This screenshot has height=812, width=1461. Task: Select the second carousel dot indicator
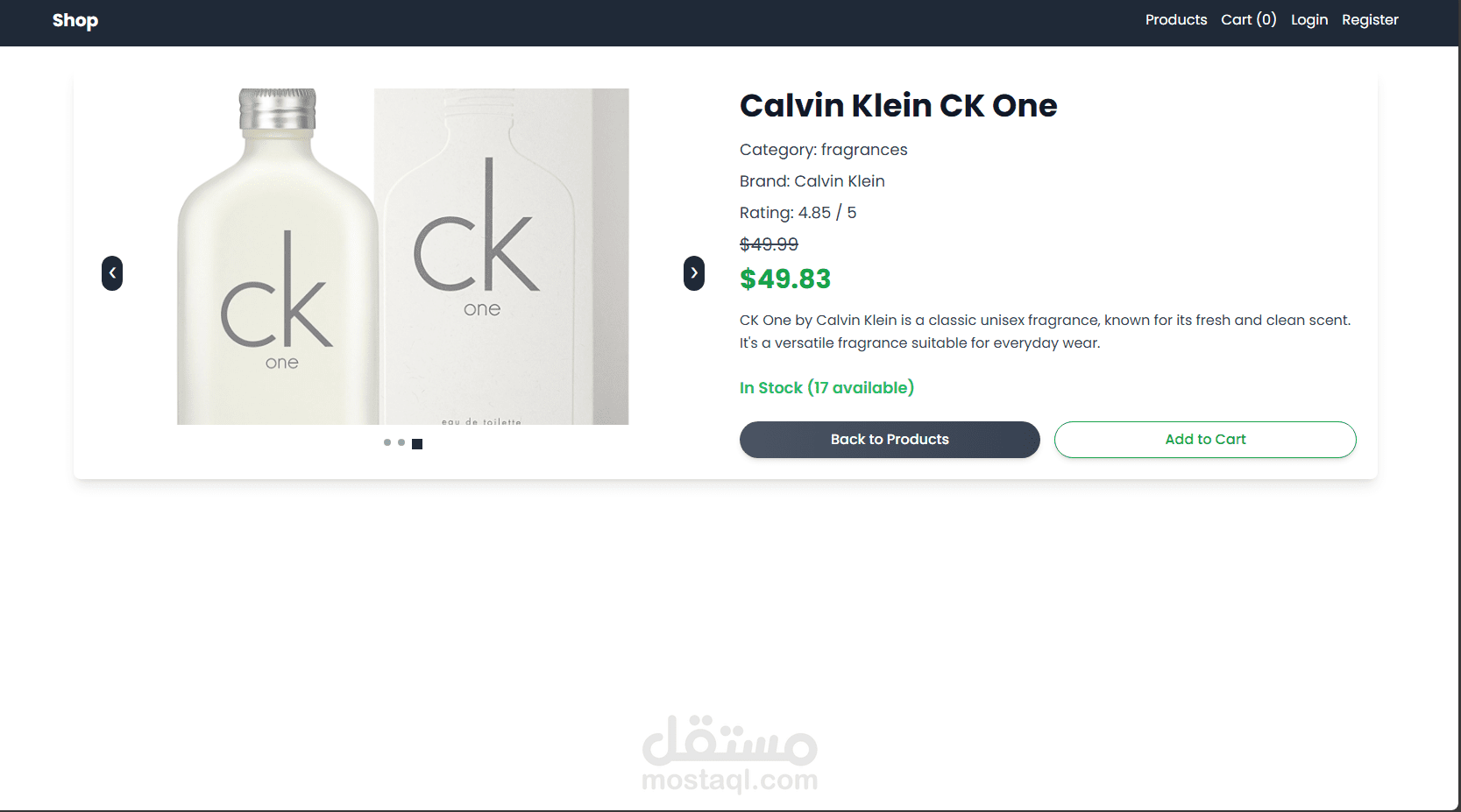(x=401, y=442)
